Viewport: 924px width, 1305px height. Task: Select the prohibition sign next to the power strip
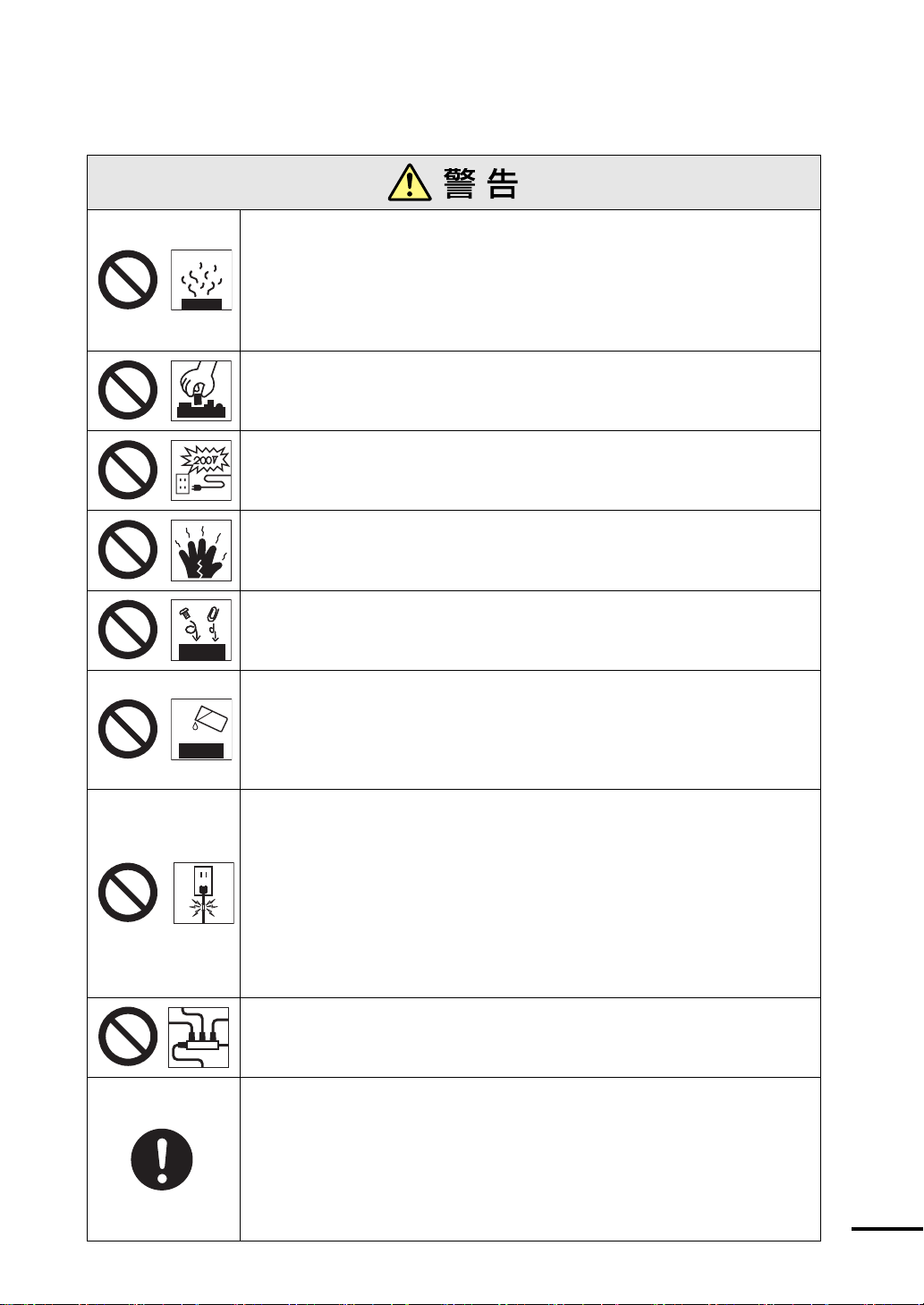(x=128, y=1037)
